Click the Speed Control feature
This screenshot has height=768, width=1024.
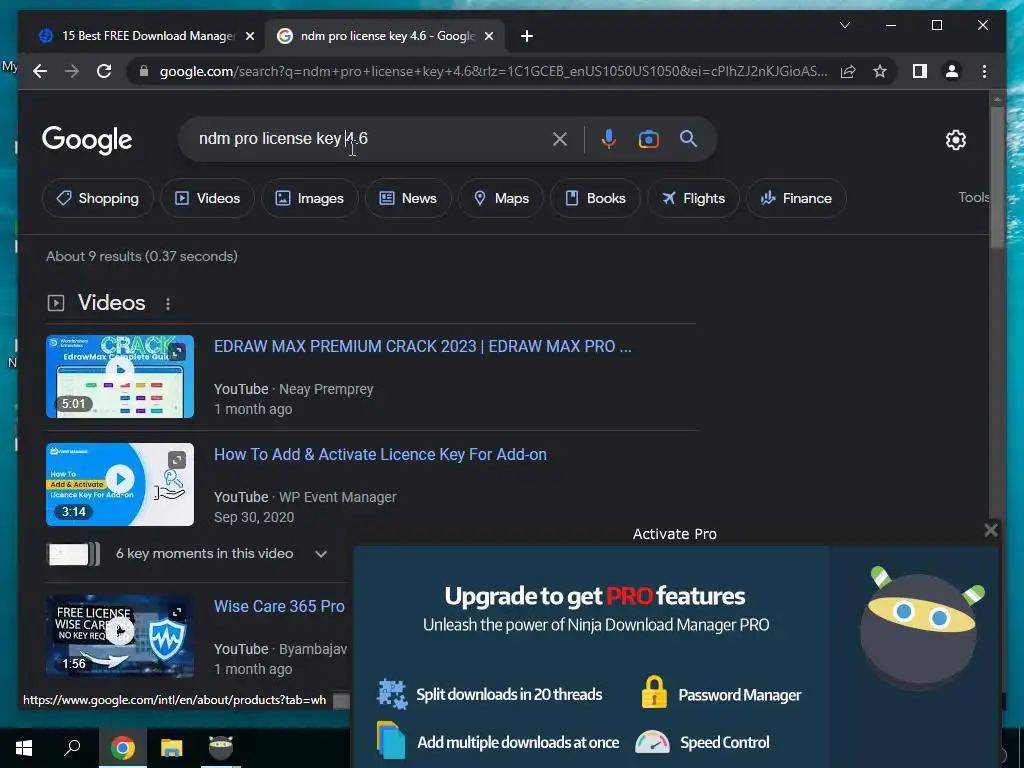(703, 743)
